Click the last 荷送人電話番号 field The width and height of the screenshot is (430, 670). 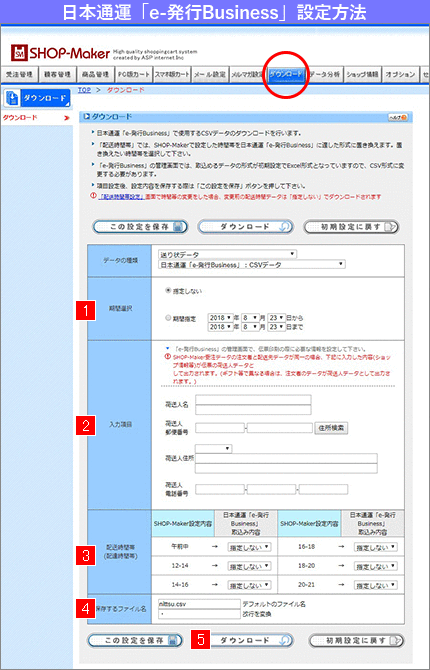[x=323, y=489]
